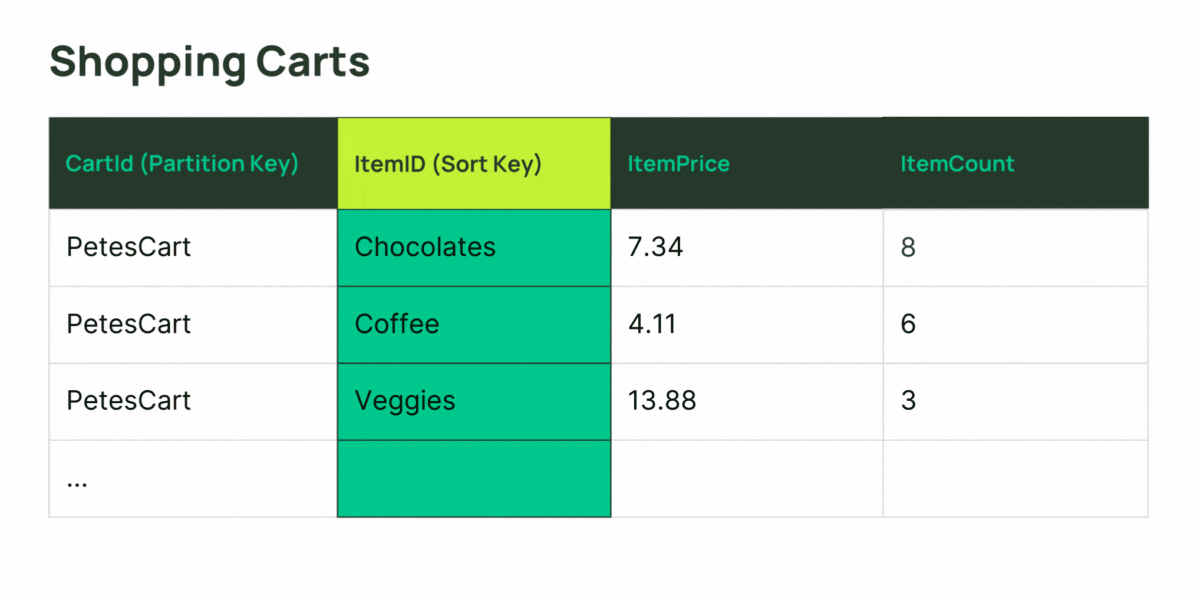Select the item count 8 cell
The image size is (1200, 600).
tap(1016, 248)
